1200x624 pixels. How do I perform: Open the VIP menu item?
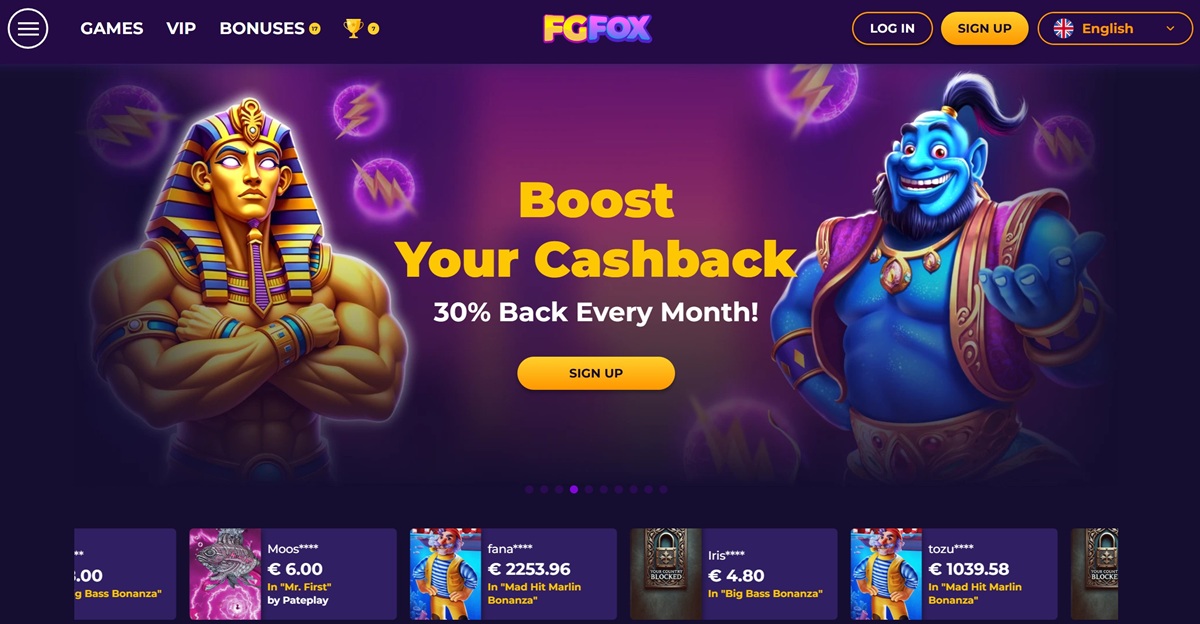click(x=181, y=28)
